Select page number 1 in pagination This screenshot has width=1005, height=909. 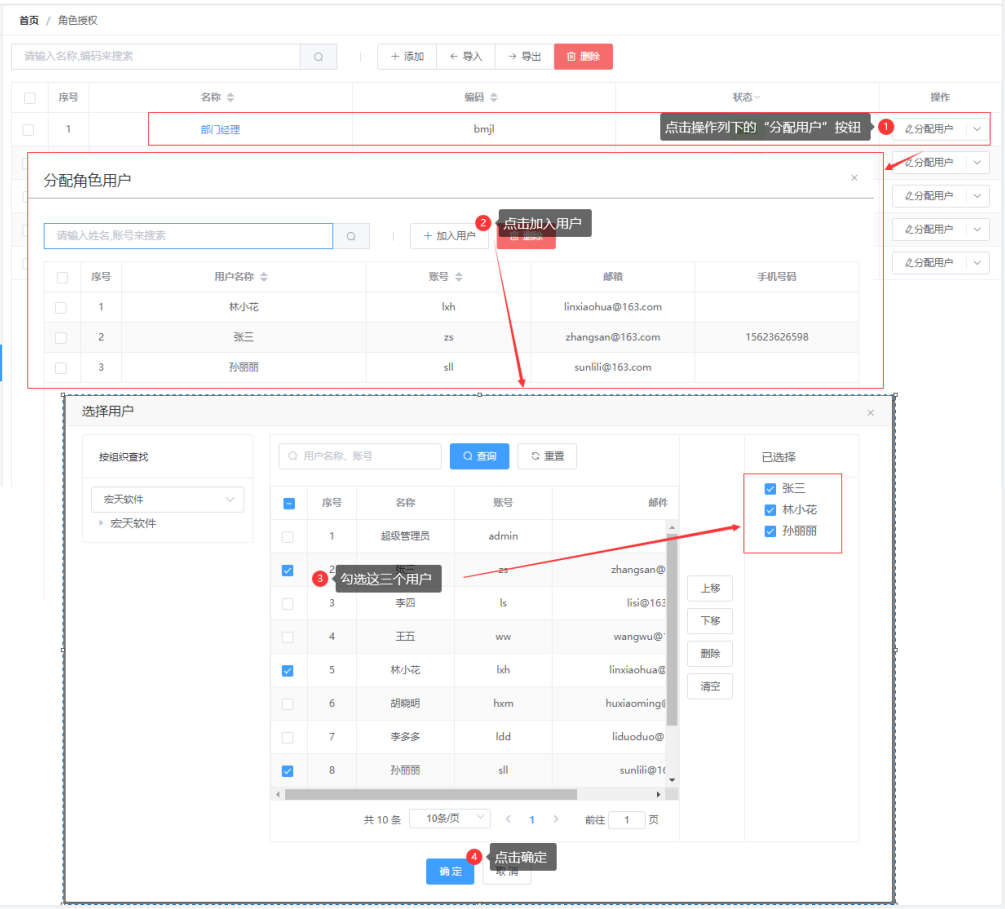click(x=531, y=819)
